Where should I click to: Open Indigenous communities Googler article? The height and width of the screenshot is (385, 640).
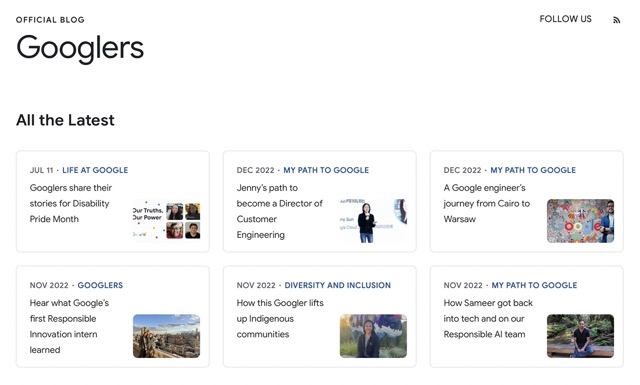(280, 318)
